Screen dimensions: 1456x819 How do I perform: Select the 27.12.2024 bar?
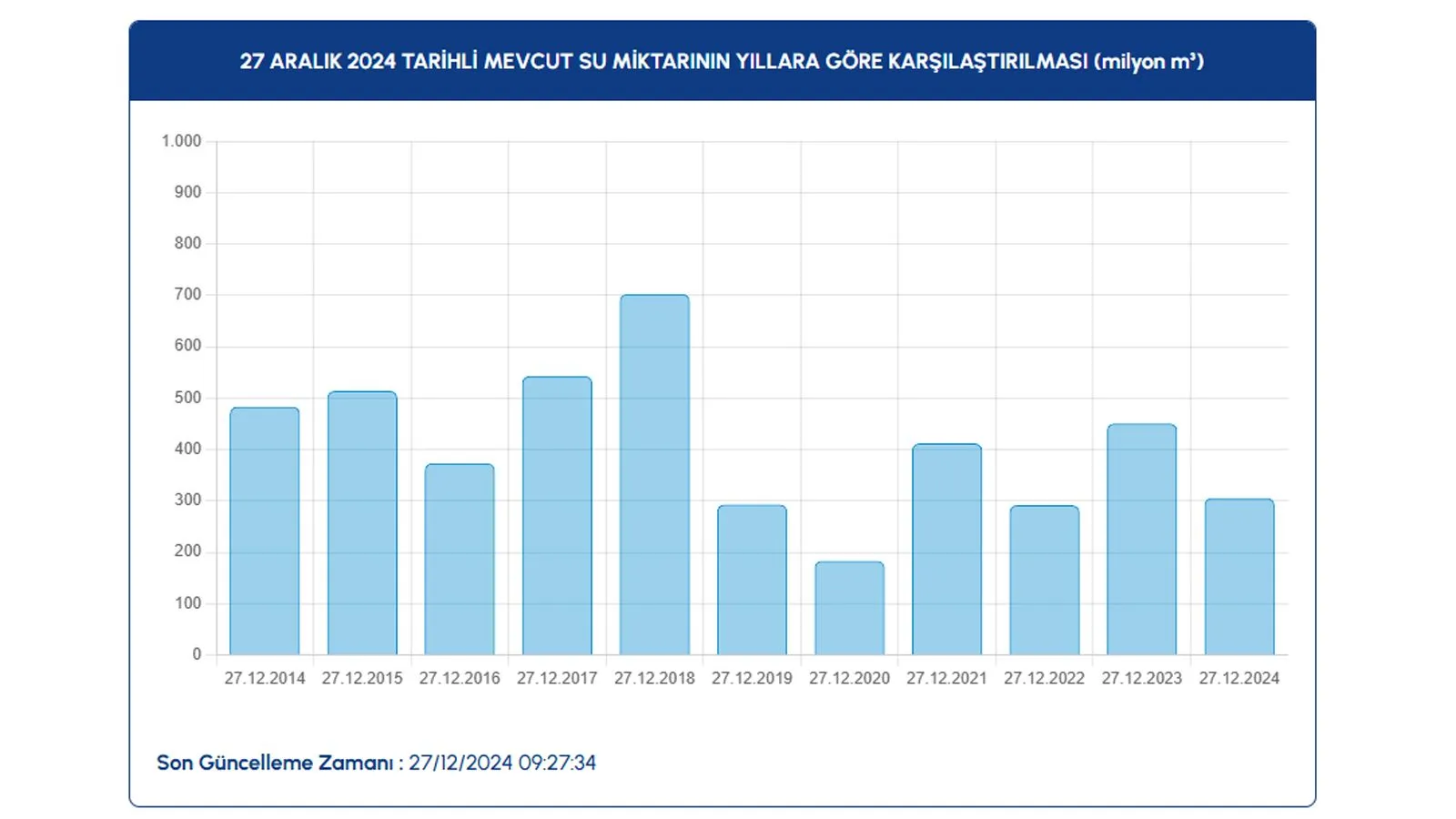(x=1239, y=577)
